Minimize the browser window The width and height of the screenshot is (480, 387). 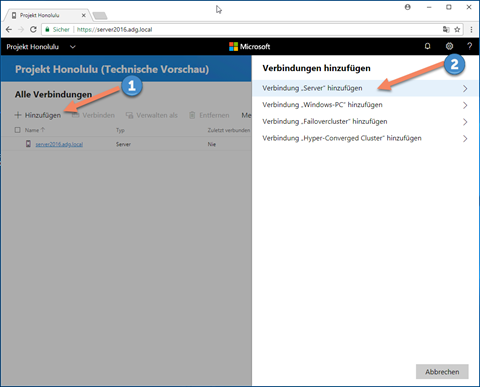[429, 7]
